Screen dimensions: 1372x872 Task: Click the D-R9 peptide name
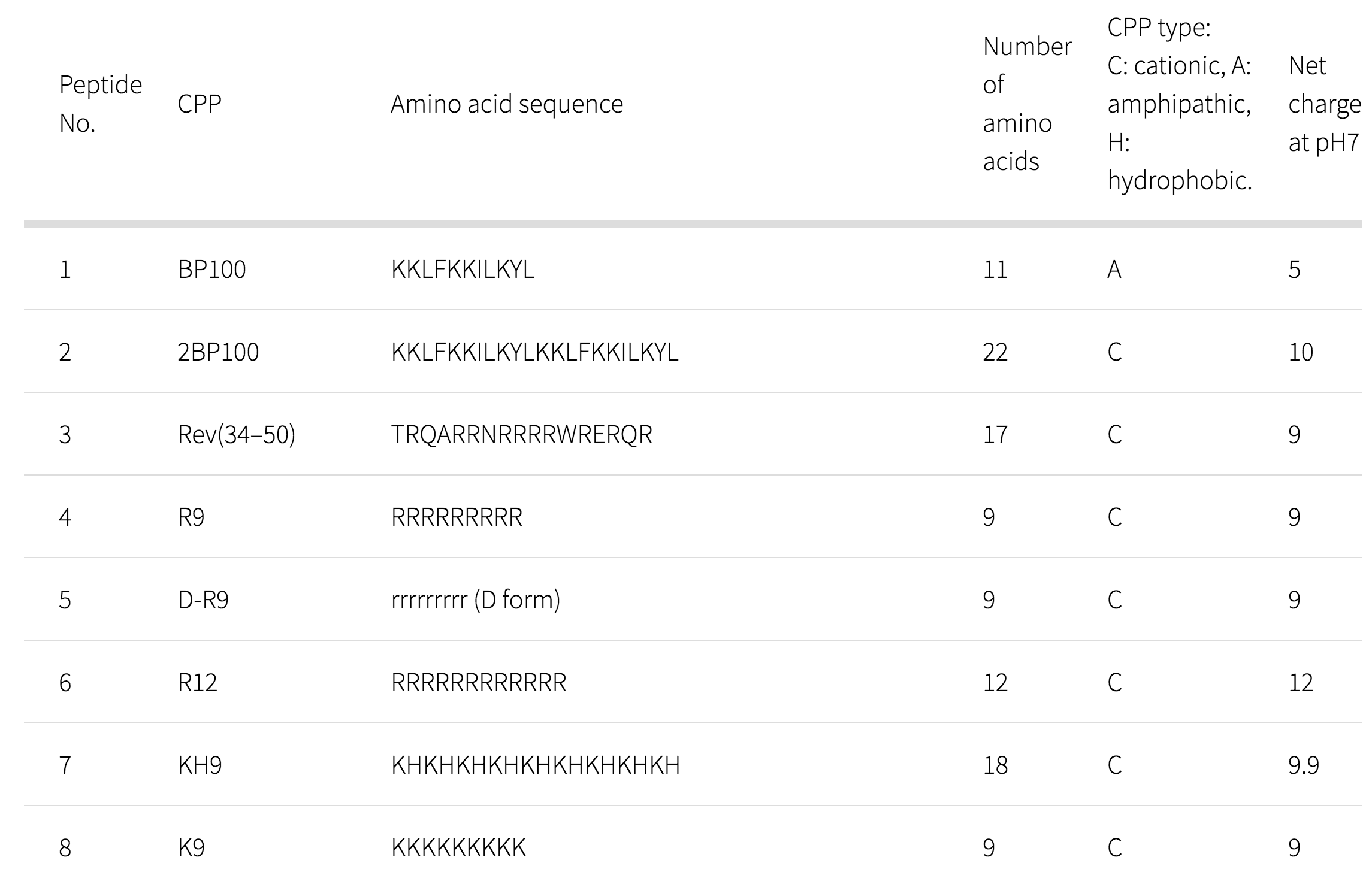coord(203,600)
